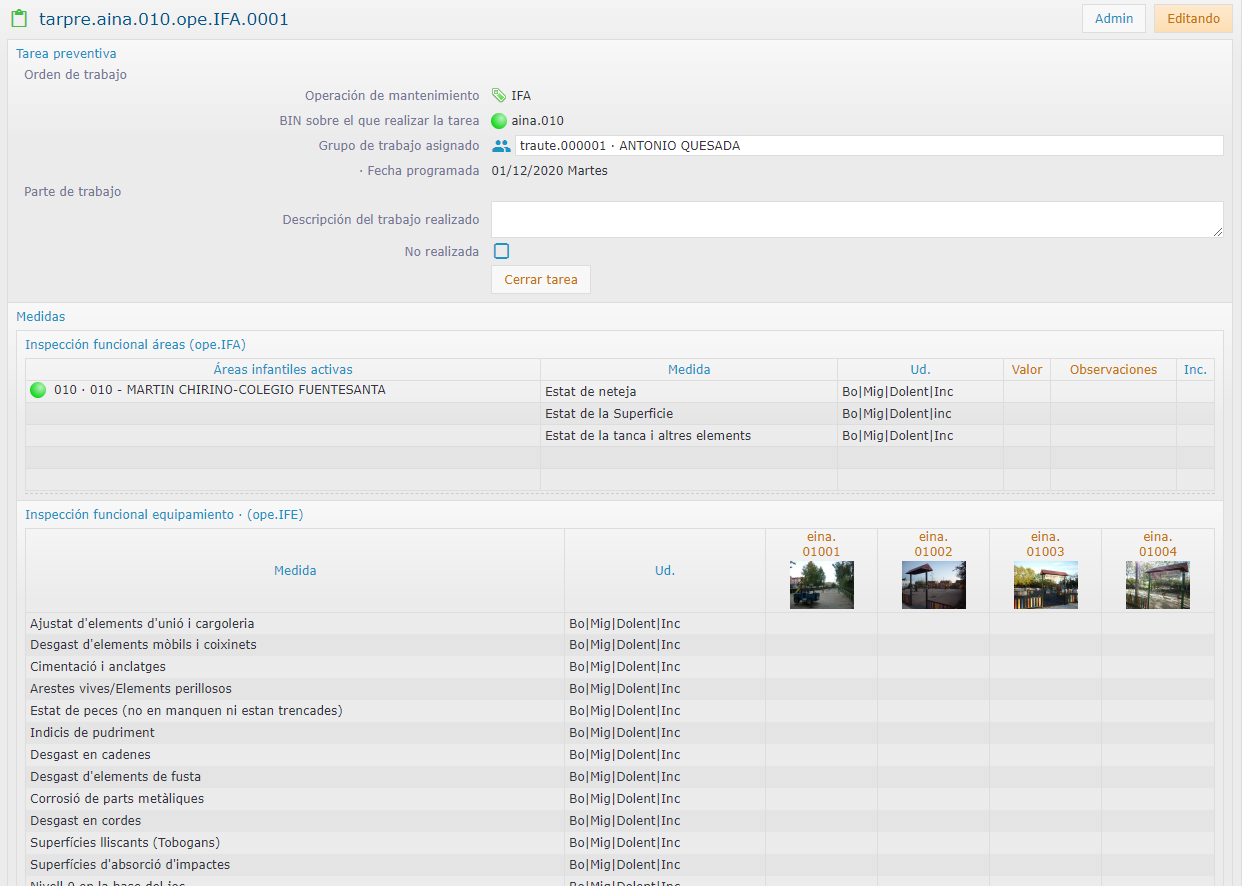Click the green circle beside MARTIN CHIRINO-COLEGIO FUENTESANTA

38,390
